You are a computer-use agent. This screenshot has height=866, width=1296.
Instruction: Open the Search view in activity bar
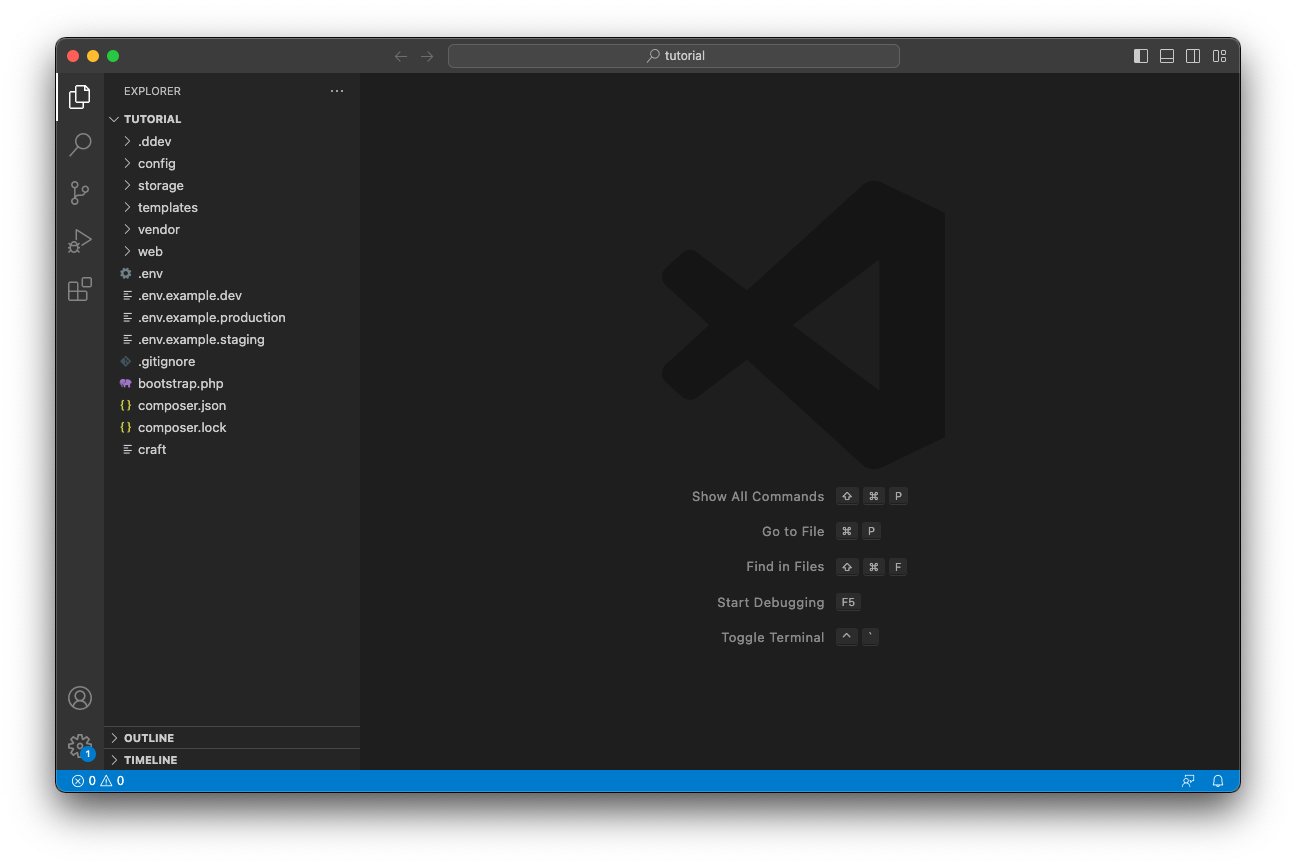coord(80,145)
